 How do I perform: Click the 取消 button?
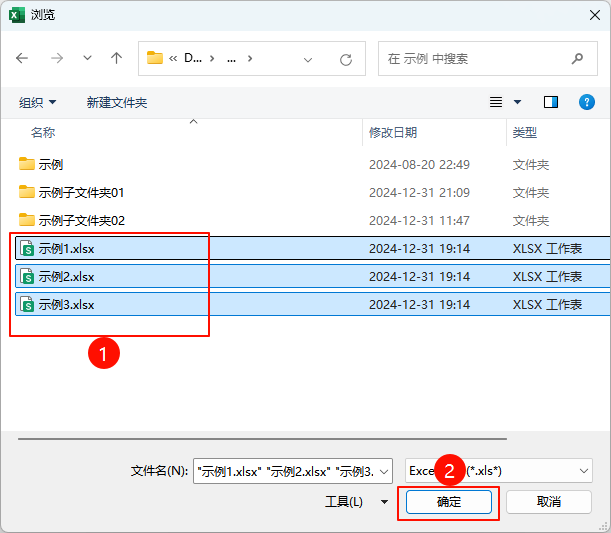point(549,502)
